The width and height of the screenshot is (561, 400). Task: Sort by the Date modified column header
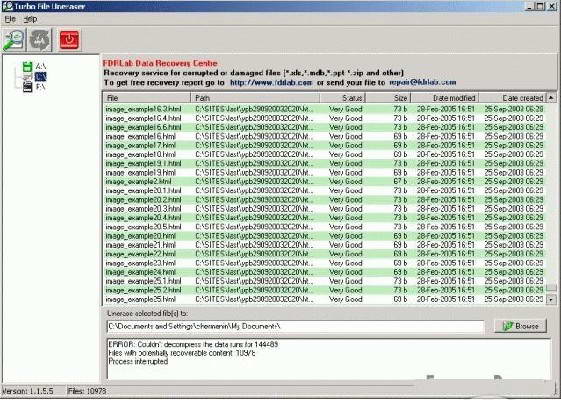(x=445, y=98)
